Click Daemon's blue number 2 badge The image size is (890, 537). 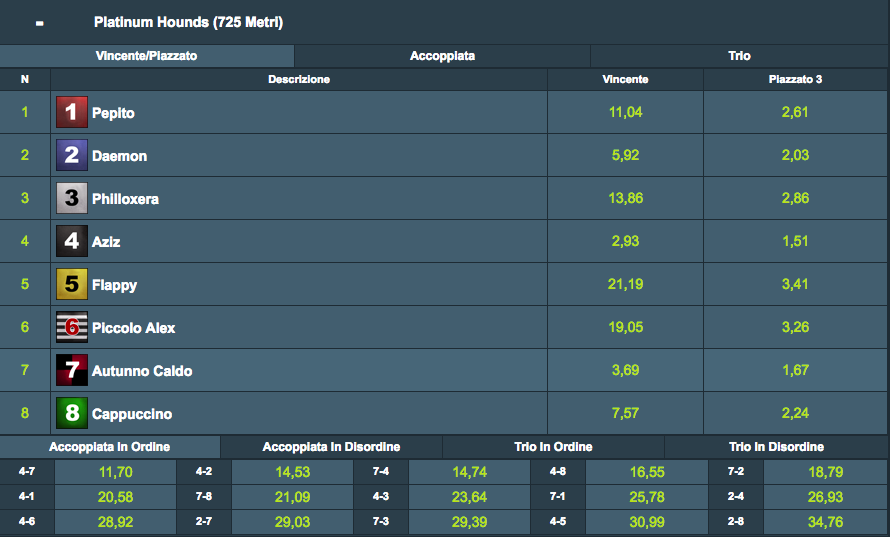[72, 155]
